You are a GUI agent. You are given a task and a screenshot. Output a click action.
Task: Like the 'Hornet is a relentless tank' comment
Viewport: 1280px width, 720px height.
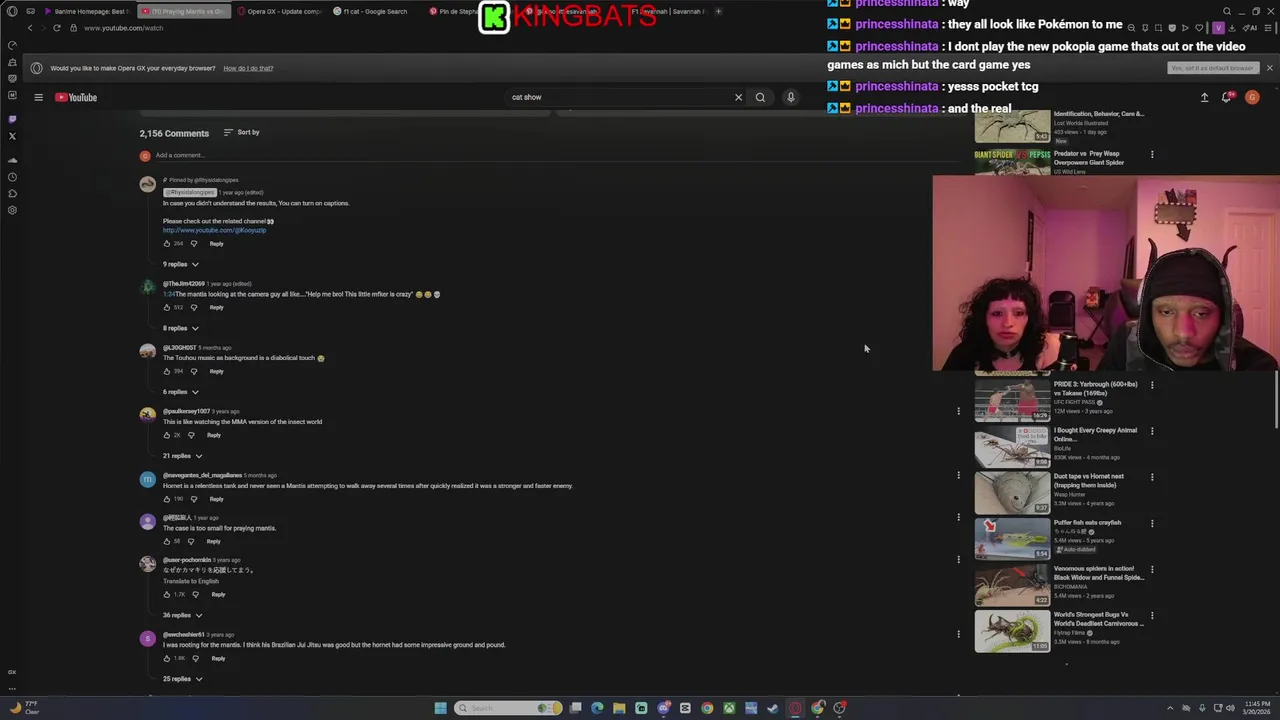[x=167, y=499]
